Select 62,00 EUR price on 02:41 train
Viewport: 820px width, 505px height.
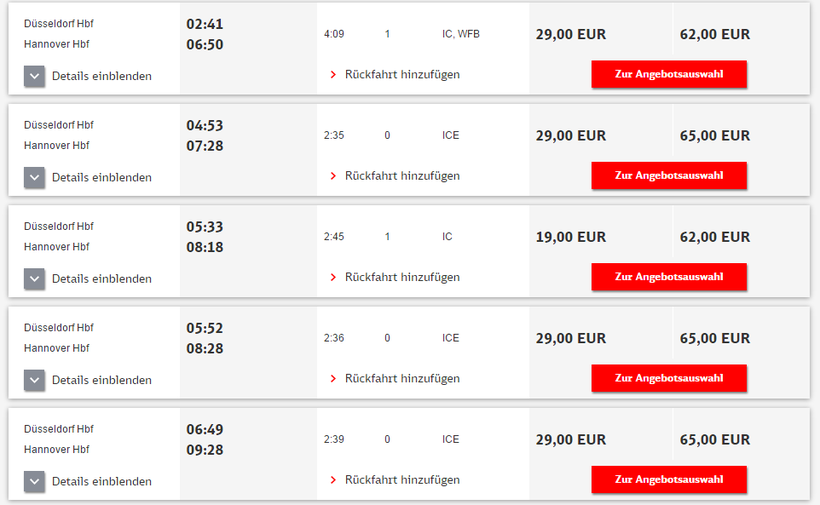(714, 34)
